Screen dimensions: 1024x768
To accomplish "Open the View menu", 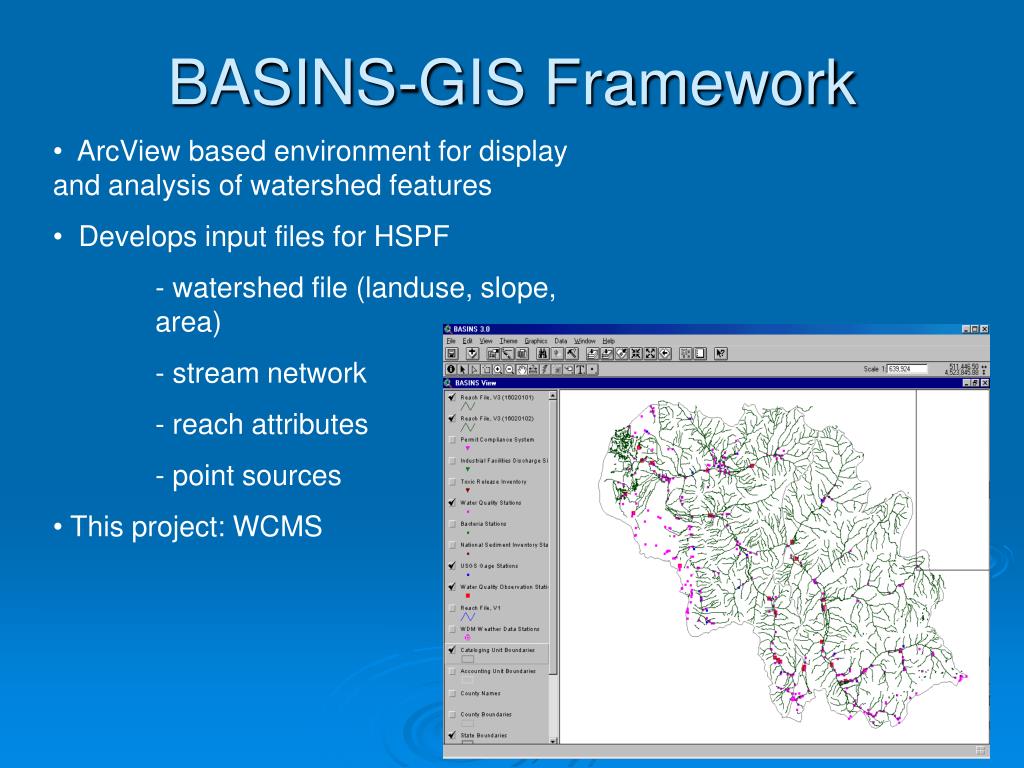I will [x=486, y=341].
